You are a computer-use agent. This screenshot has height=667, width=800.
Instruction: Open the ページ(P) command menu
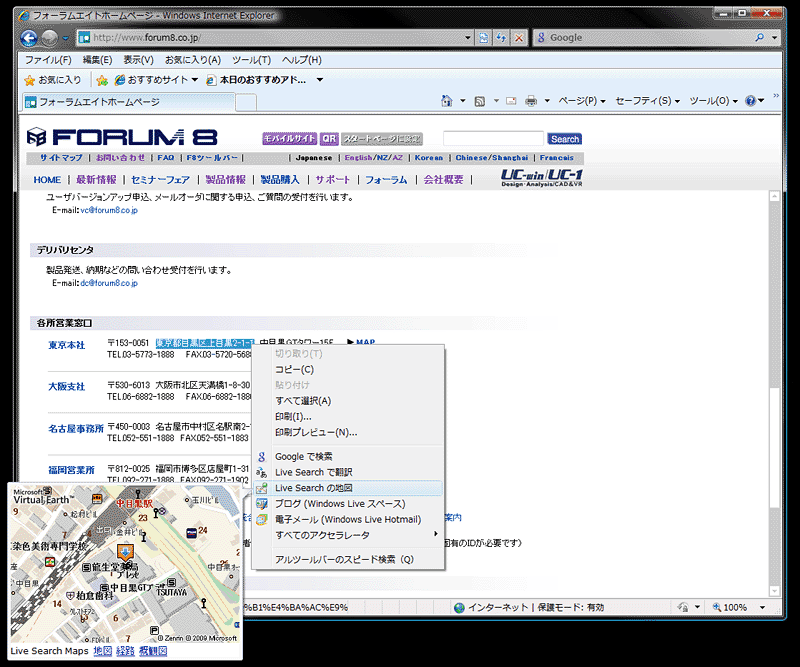coord(582,101)
